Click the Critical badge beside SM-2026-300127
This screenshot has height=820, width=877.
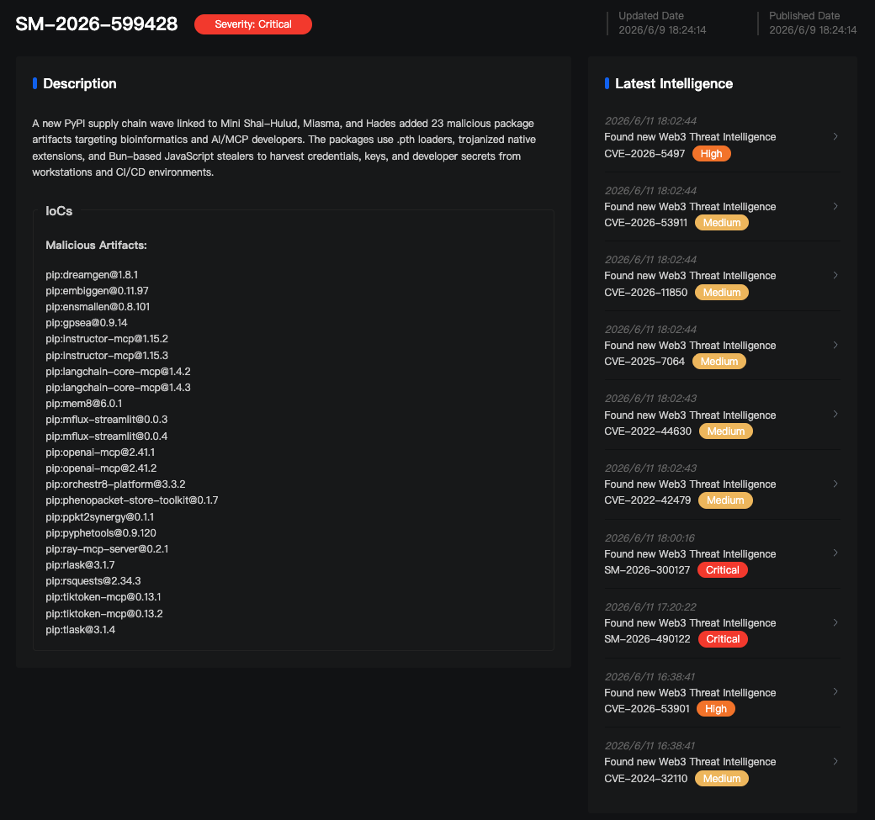tap(723, 570)
